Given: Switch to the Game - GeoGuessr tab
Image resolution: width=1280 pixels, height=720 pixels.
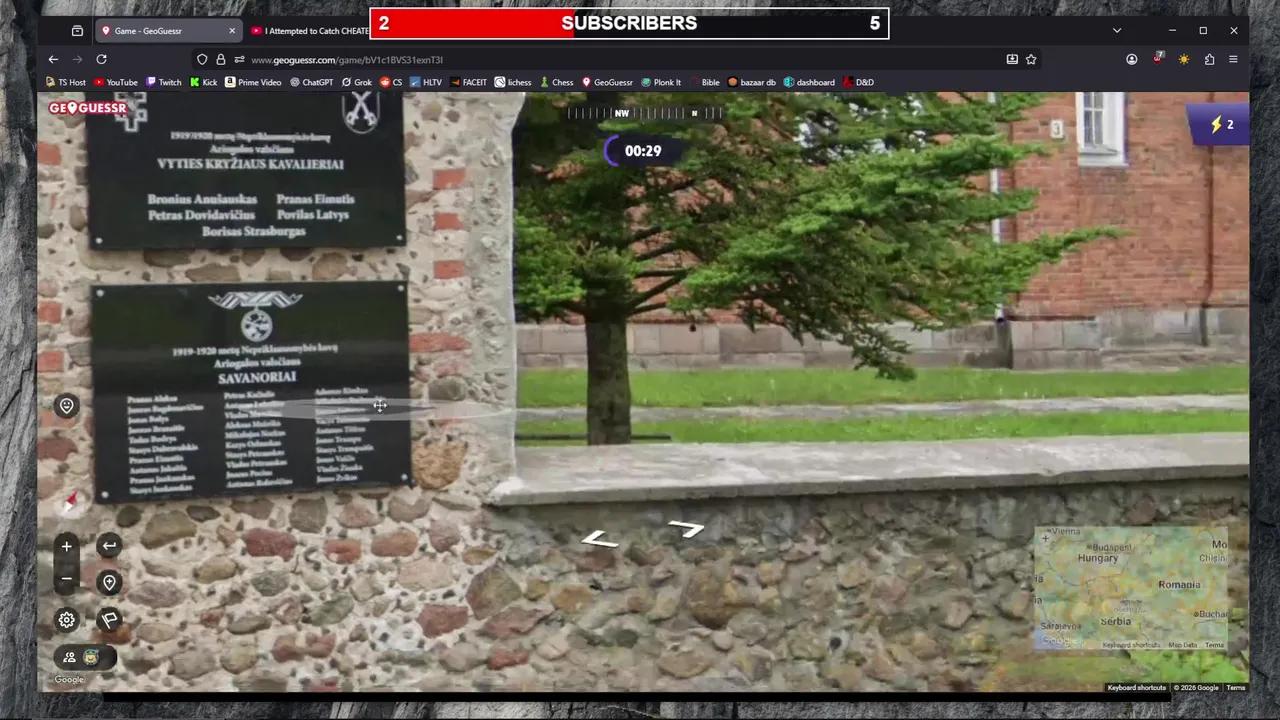Looking at the screenshot, I should pyautogui.click(x=148, y=30).
